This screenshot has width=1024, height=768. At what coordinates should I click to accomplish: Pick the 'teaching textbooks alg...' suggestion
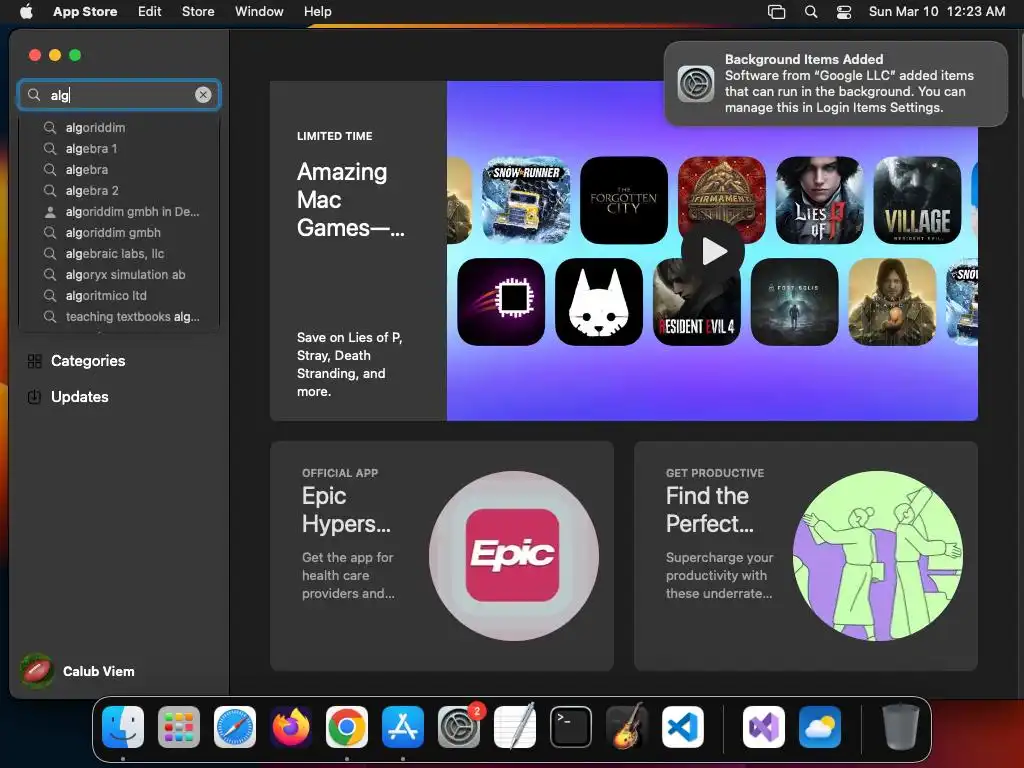coord(119,317)
